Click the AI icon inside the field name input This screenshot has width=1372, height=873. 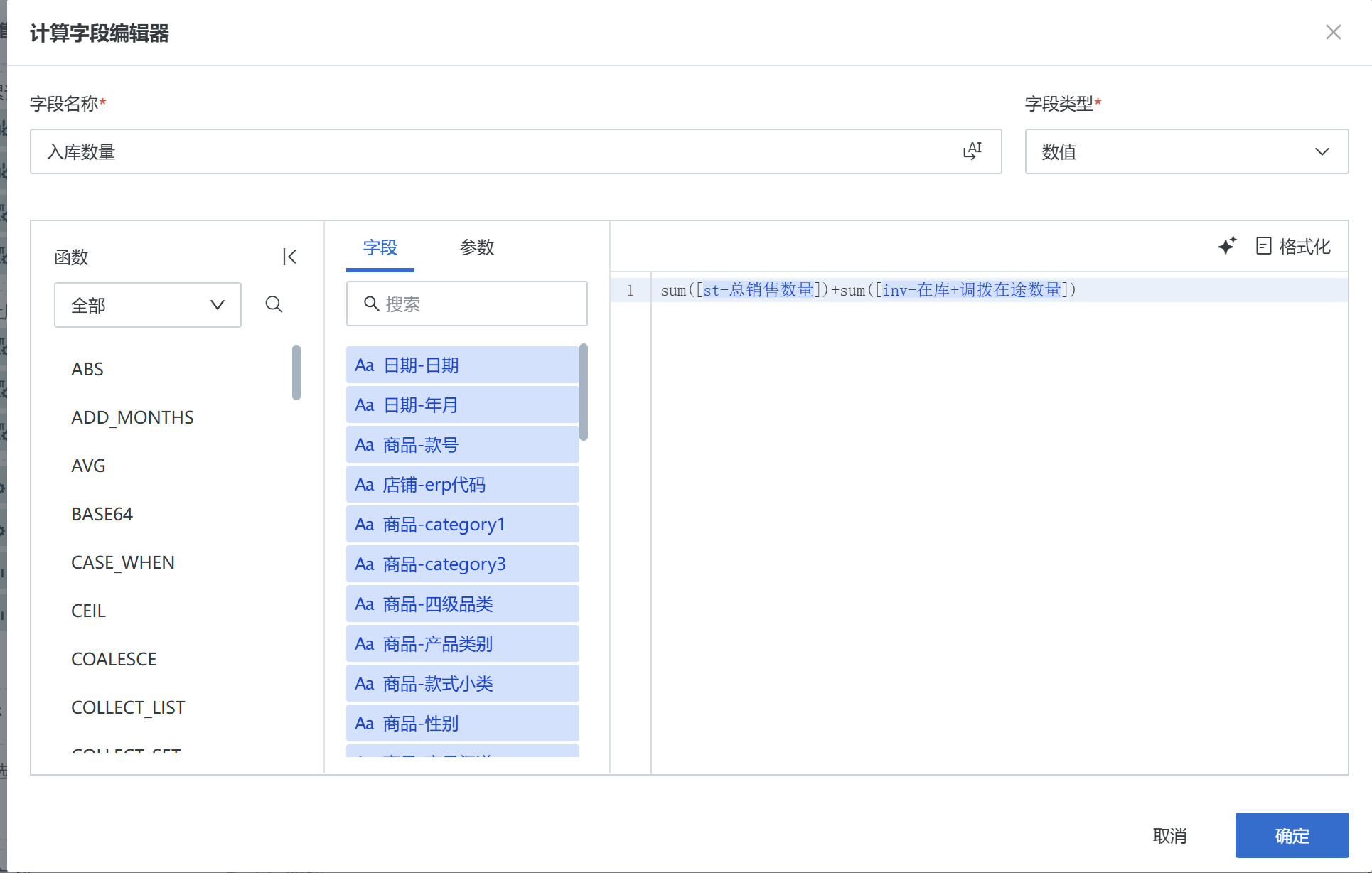pyautogui.click(x=973, y=150)
